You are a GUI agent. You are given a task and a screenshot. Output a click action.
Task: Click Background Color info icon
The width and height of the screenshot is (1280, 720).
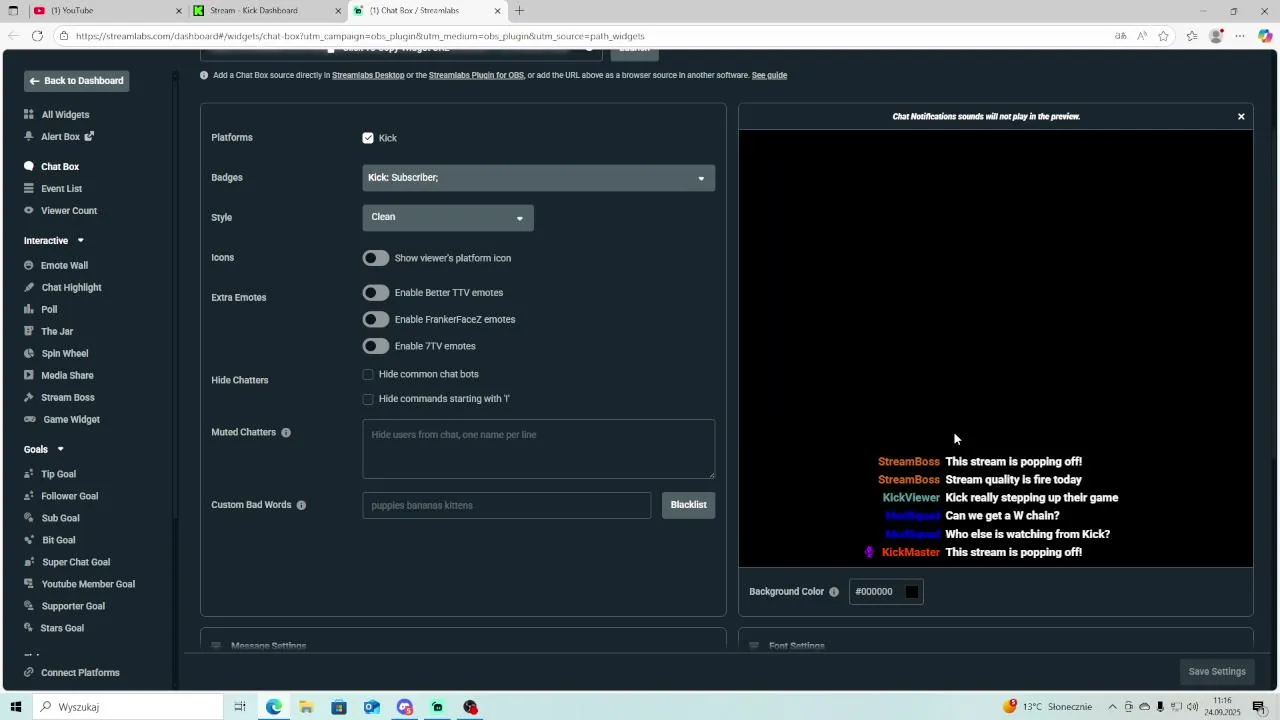pos(834,592)
